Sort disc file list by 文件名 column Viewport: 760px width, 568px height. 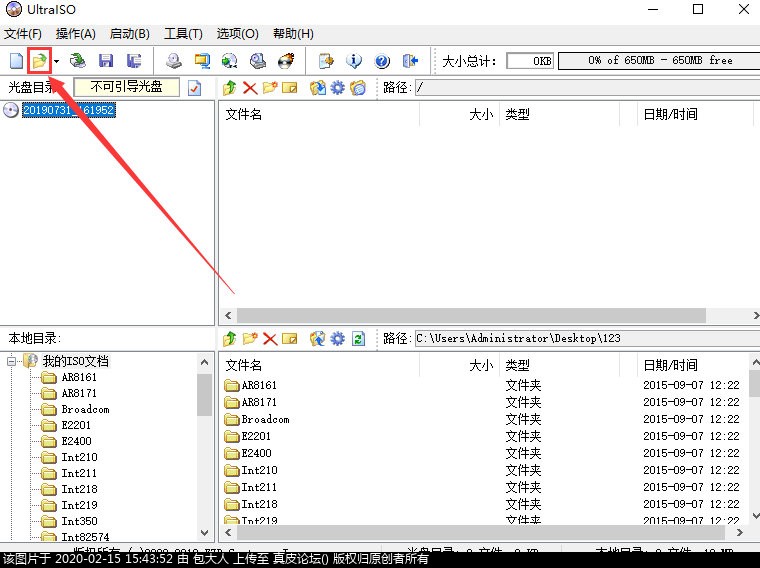319,114
